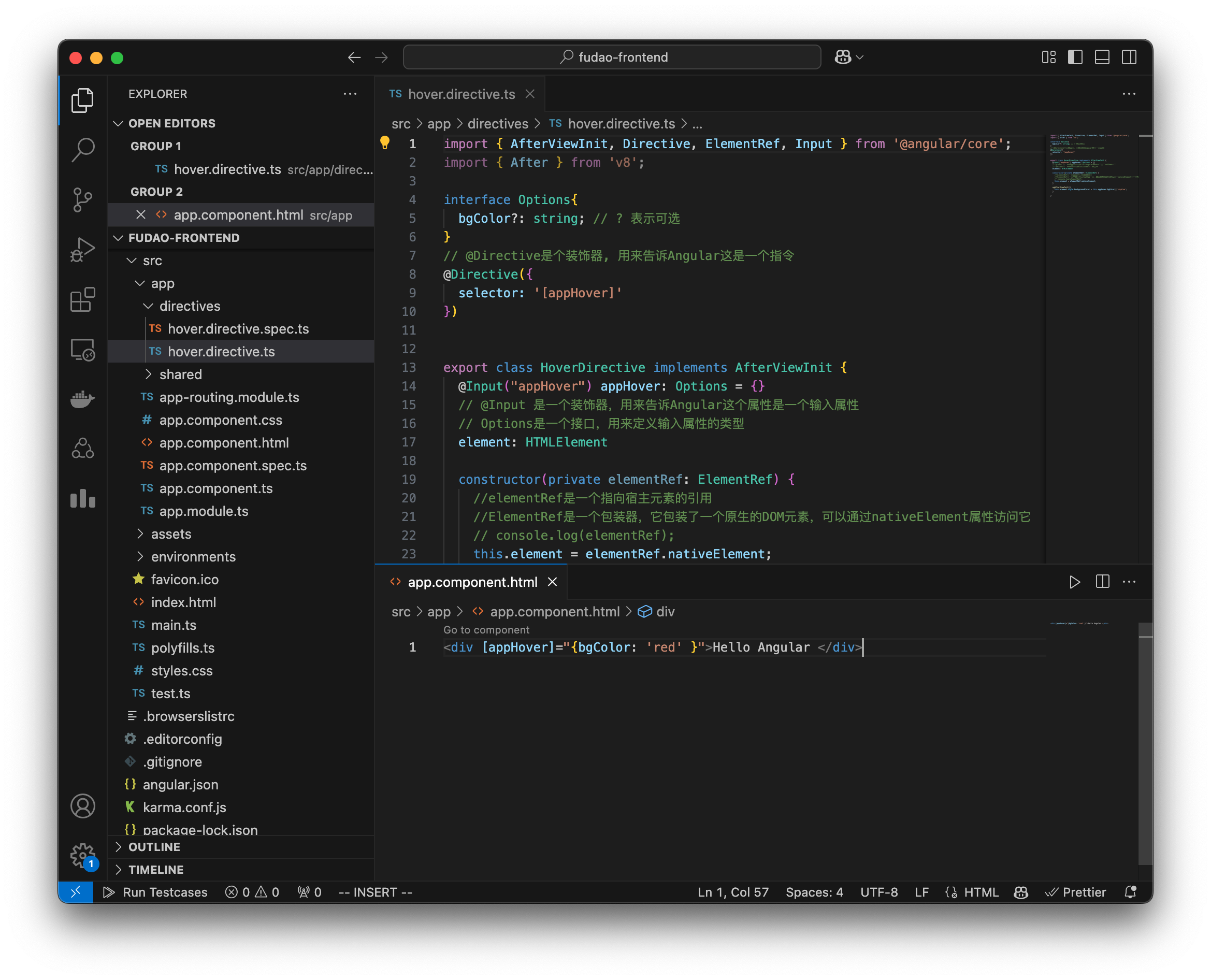The image size is (1211, 980).
Task: Collapse the directives folder
Action: 190,306
